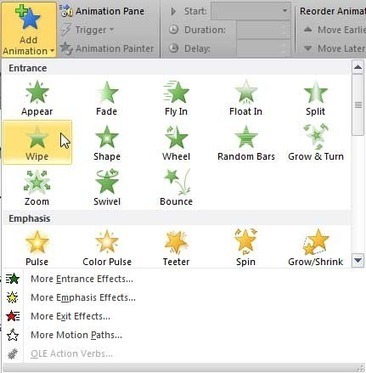Image resolution: width=366 pixels, height=373 pixels.
Task: Select the Spin emphasis effect
Action: click(246, 248)
